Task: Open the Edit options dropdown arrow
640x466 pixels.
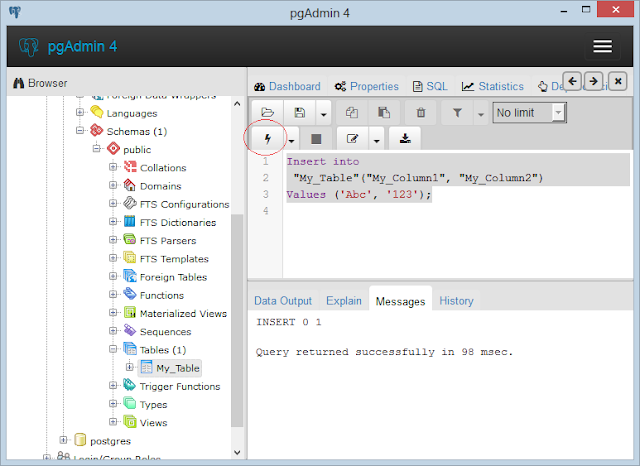Action: tap(376, 139)
